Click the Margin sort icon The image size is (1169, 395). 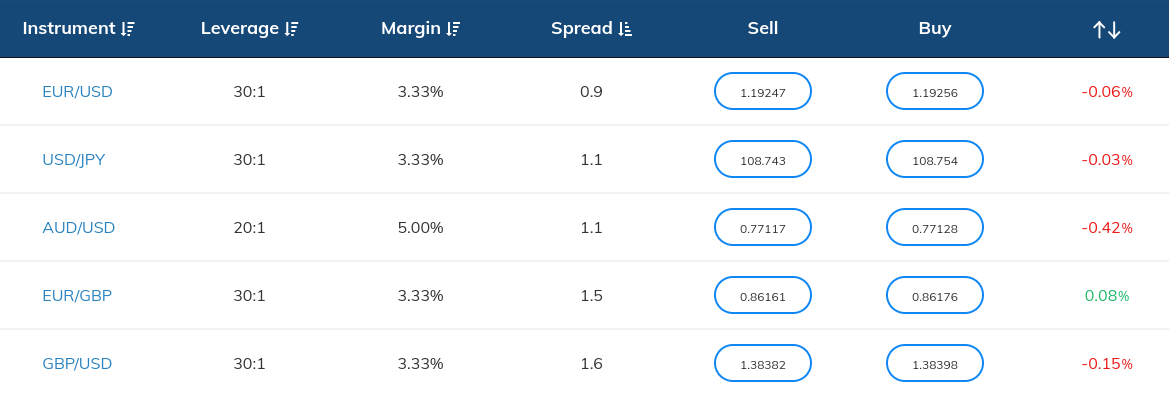coord(453,29)
